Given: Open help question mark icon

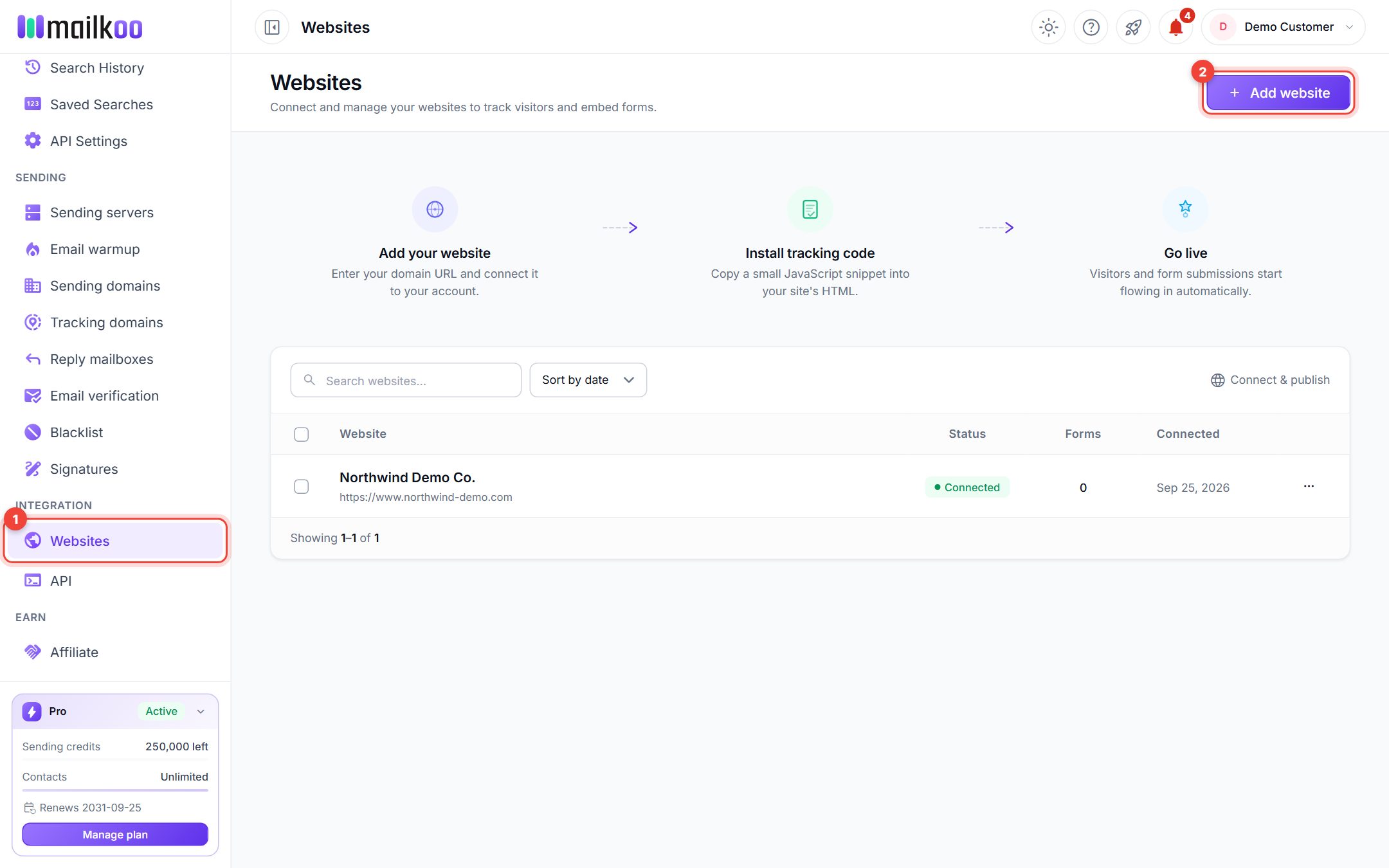Looking at the screenshot, I should click(x=1091, y=27).
